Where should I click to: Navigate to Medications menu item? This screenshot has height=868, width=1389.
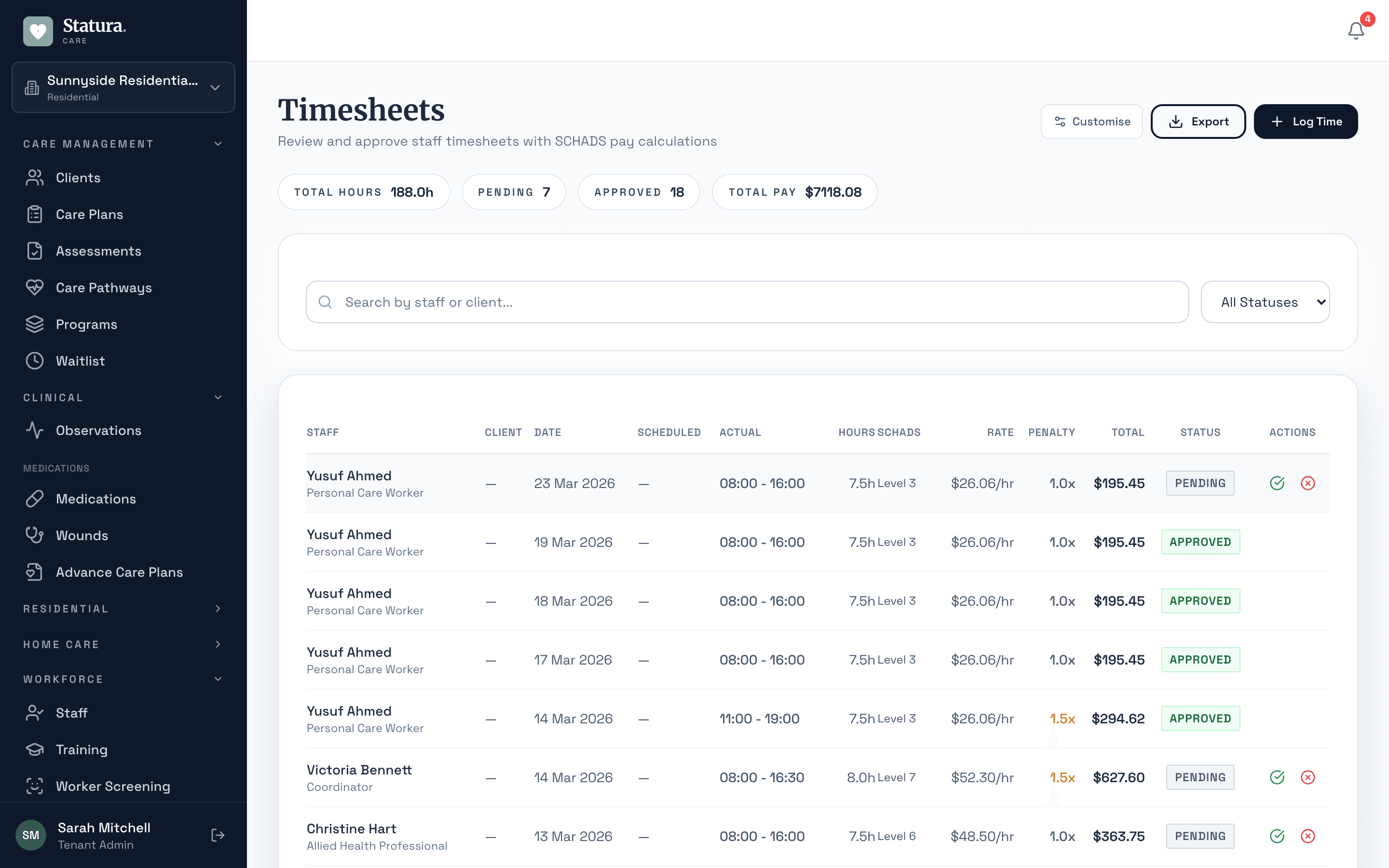click(x=95, y=499)
